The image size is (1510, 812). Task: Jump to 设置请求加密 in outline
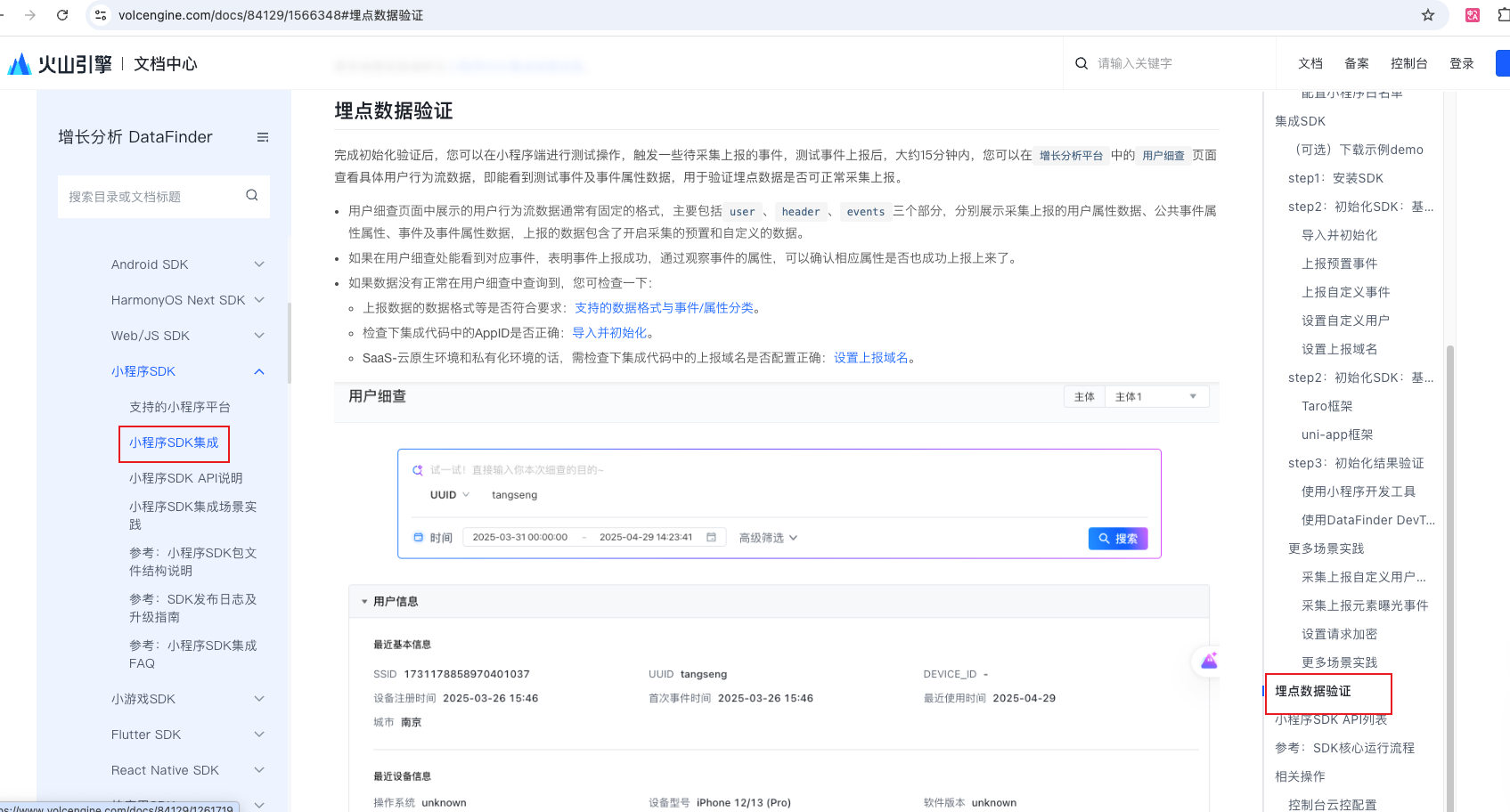point(1339,634)
